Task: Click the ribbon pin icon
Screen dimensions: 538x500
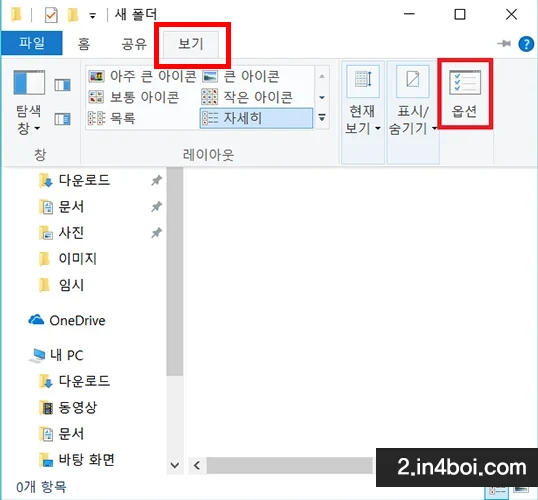Action: pyautogui.click(x=504, y=44)
